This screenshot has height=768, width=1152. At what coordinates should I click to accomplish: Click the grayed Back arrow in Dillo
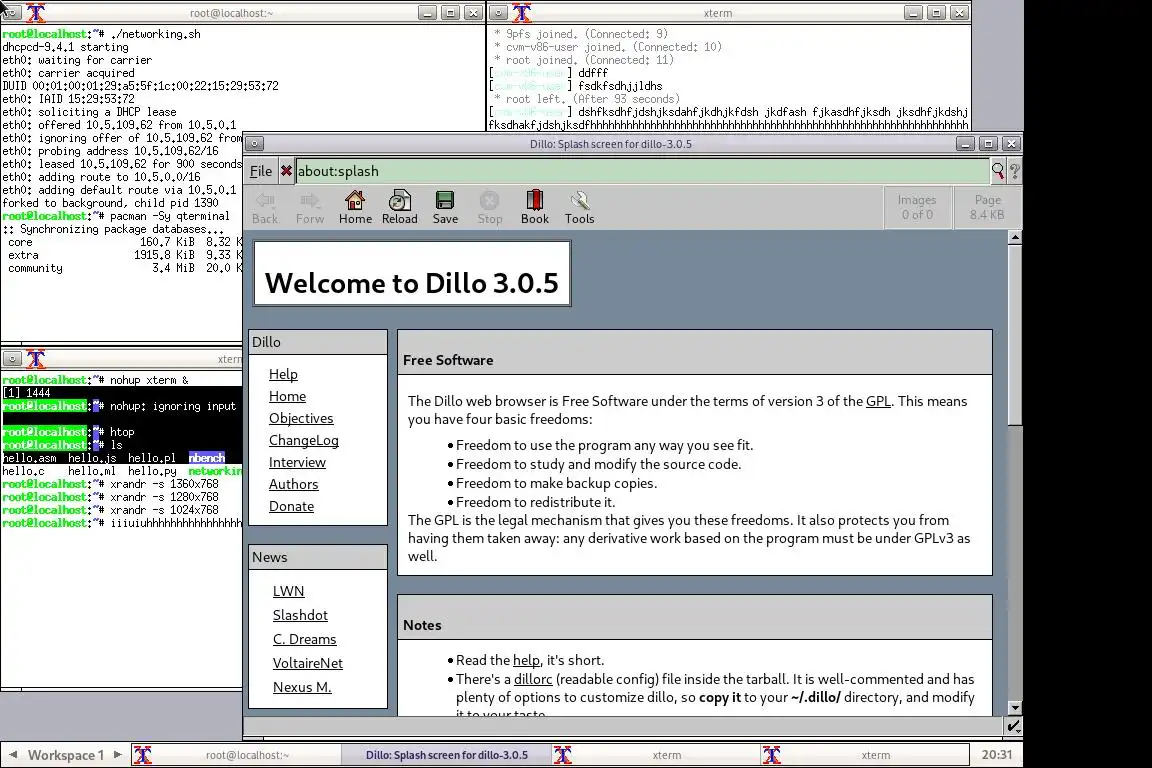tap(265, 207)
